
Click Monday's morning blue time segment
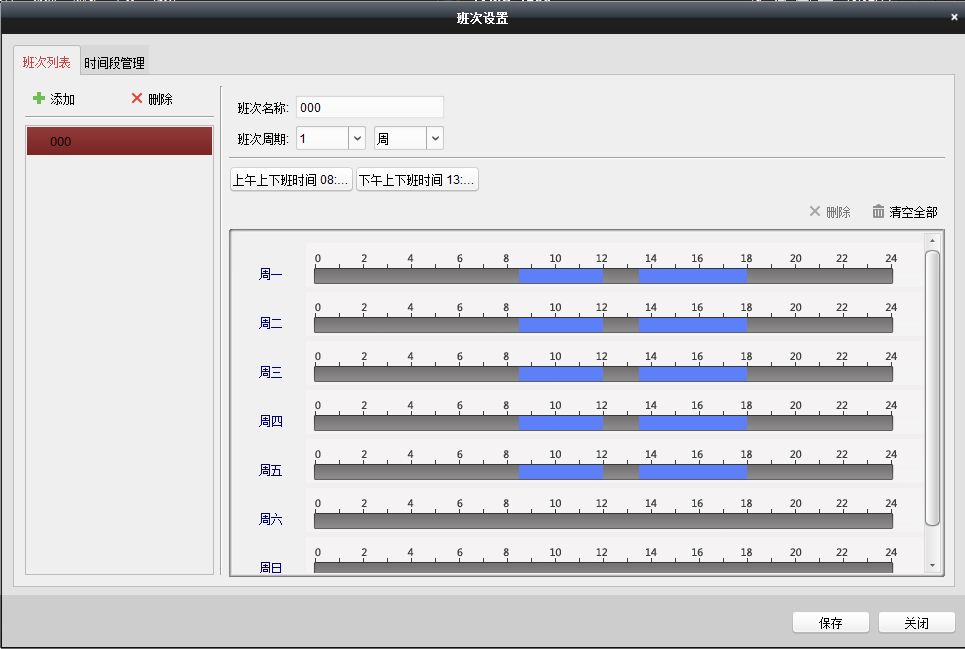click(560, 276)
